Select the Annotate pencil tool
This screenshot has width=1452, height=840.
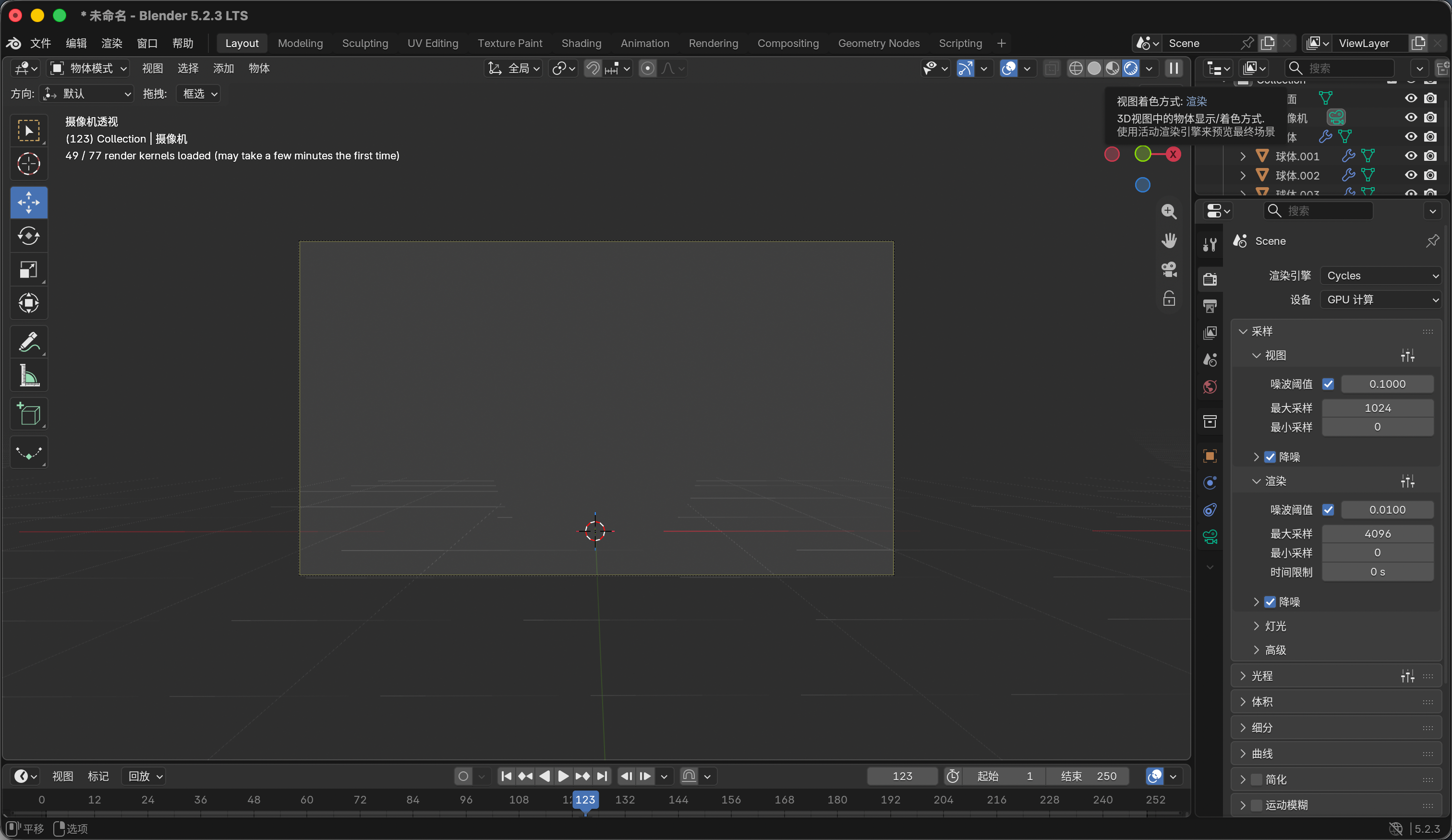point(28,342)
